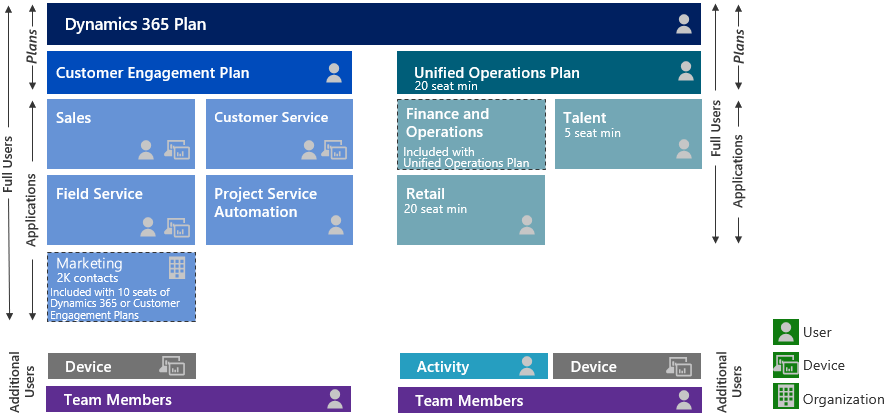Click the user icon on Dynamics 365 Plan bar
Viewport: 886px width, 416px height.
point(684,24)
